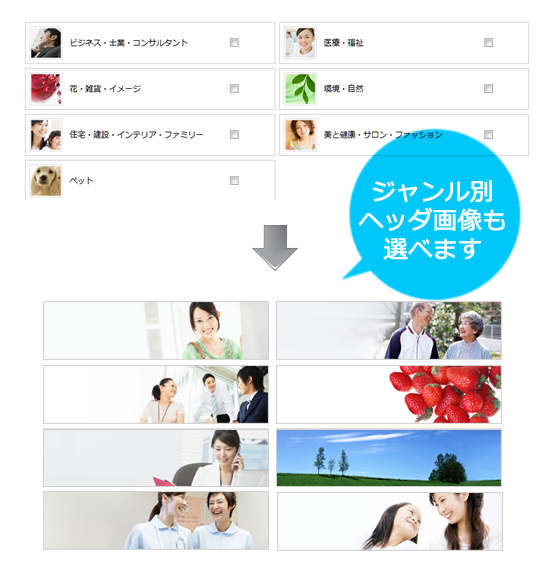550x580 pixels.
Task: Click the businessman thumbnail icon
Action: click(46, 43)
